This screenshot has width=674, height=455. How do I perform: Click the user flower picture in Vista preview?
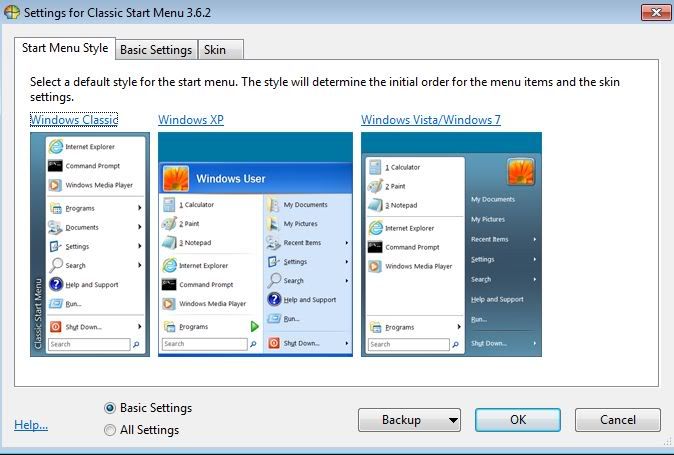click(x=521, y=172)
